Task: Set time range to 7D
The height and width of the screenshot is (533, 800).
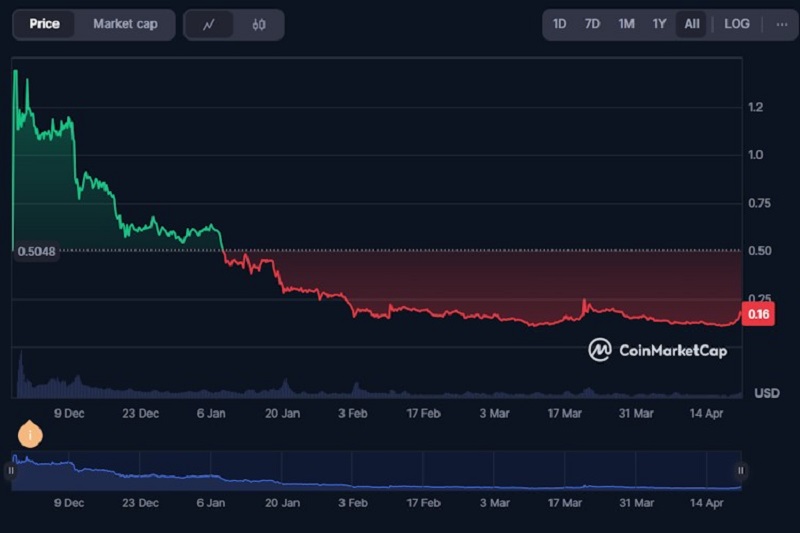Action: [592, 24]
